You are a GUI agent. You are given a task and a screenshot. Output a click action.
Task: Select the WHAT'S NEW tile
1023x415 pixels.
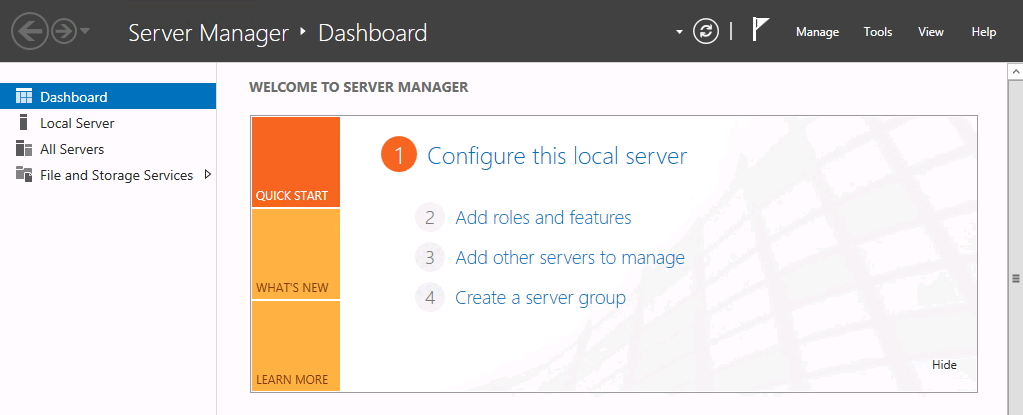coord(296,254)
